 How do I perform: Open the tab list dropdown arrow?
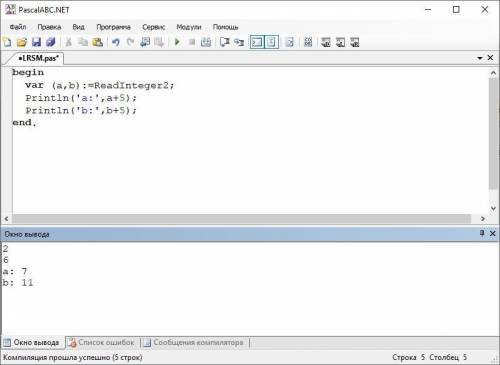[x=480, y=58]
